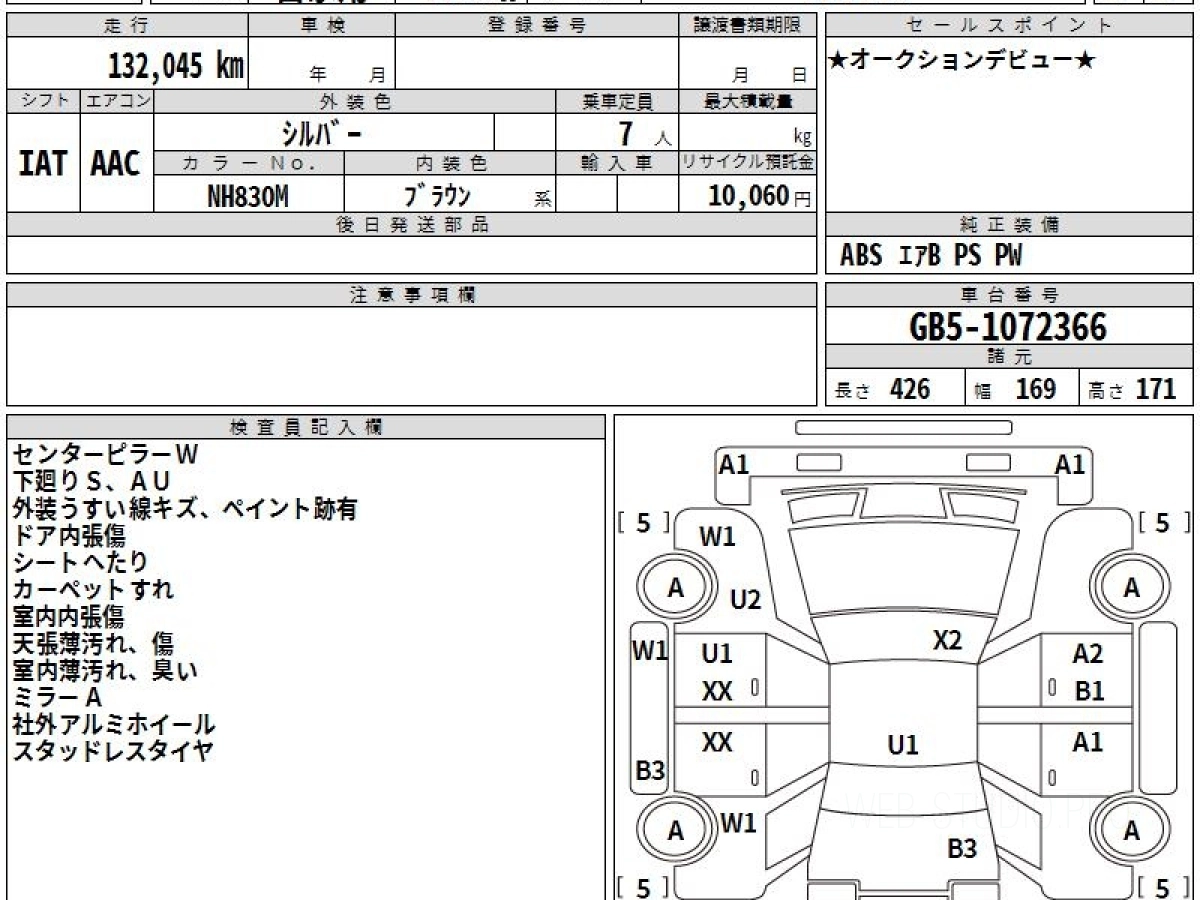This screenshot has height=900, width=1200.
Task: Select the note カーペットすれ
Action: (x=93, y=590)
